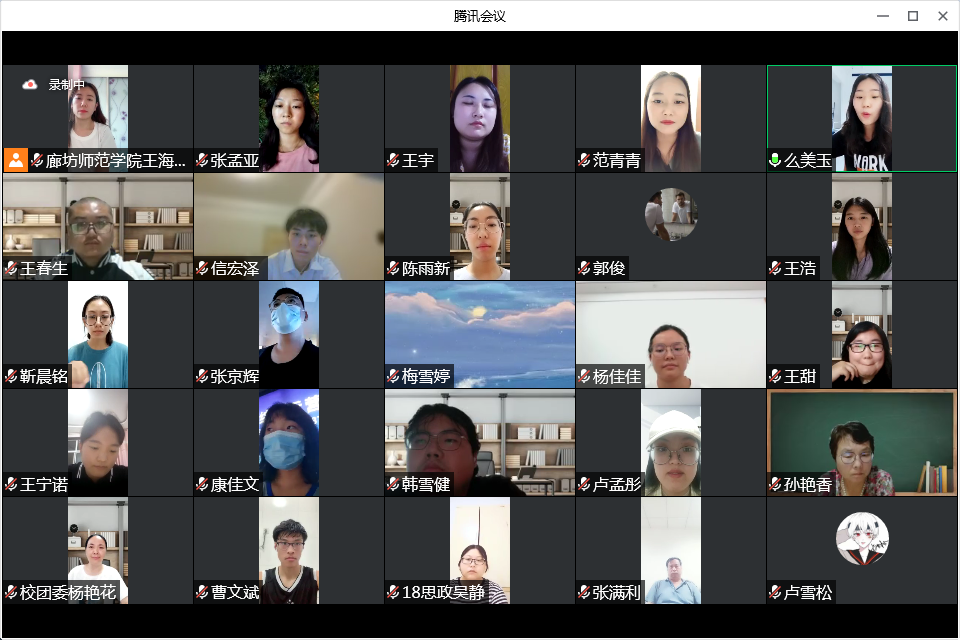This screenshot has width=960, height=640.
Task: Select 王宇's video thumbnail
Action: pyautogui.click(x=480, y=118)
